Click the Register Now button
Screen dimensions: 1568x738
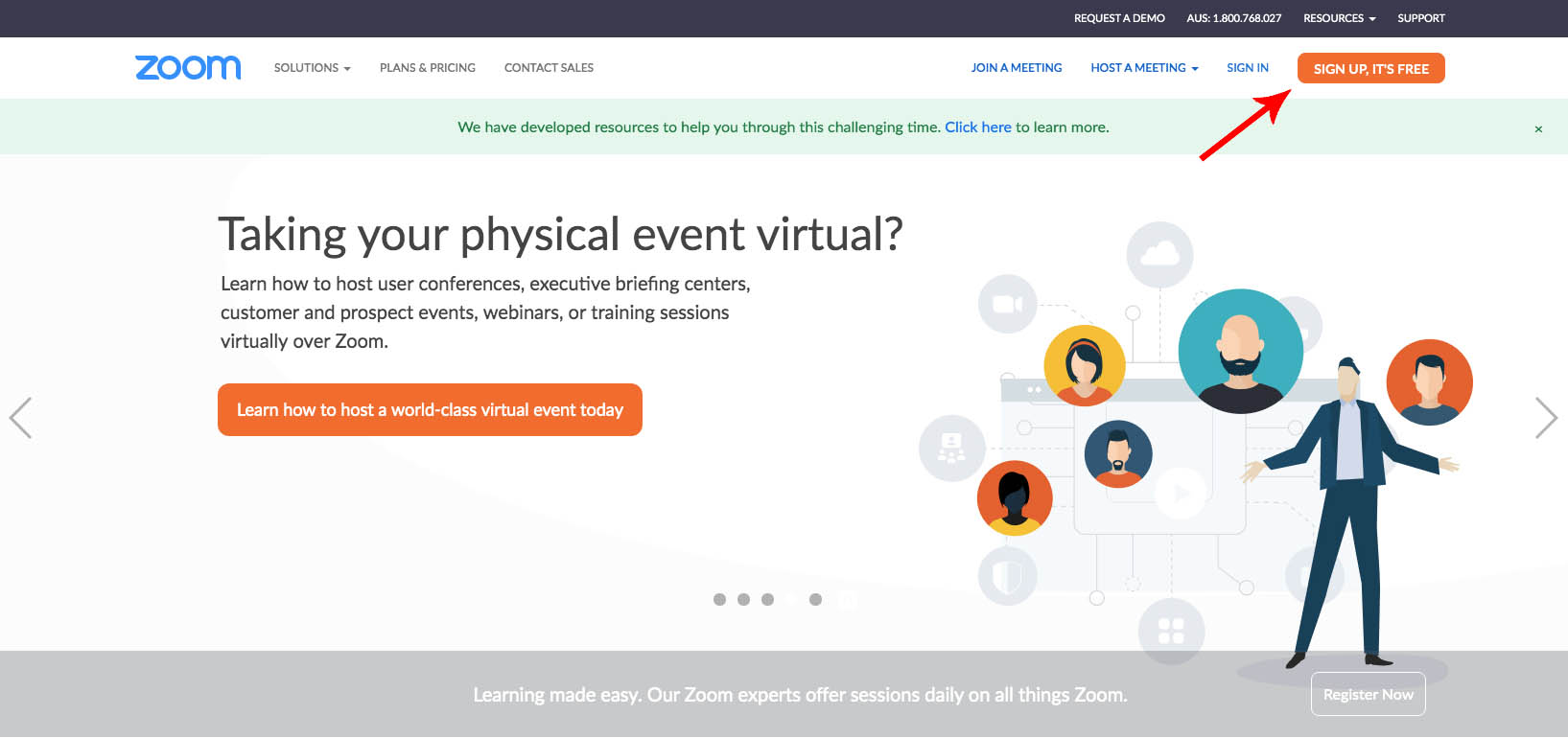tap(1369, 694)
